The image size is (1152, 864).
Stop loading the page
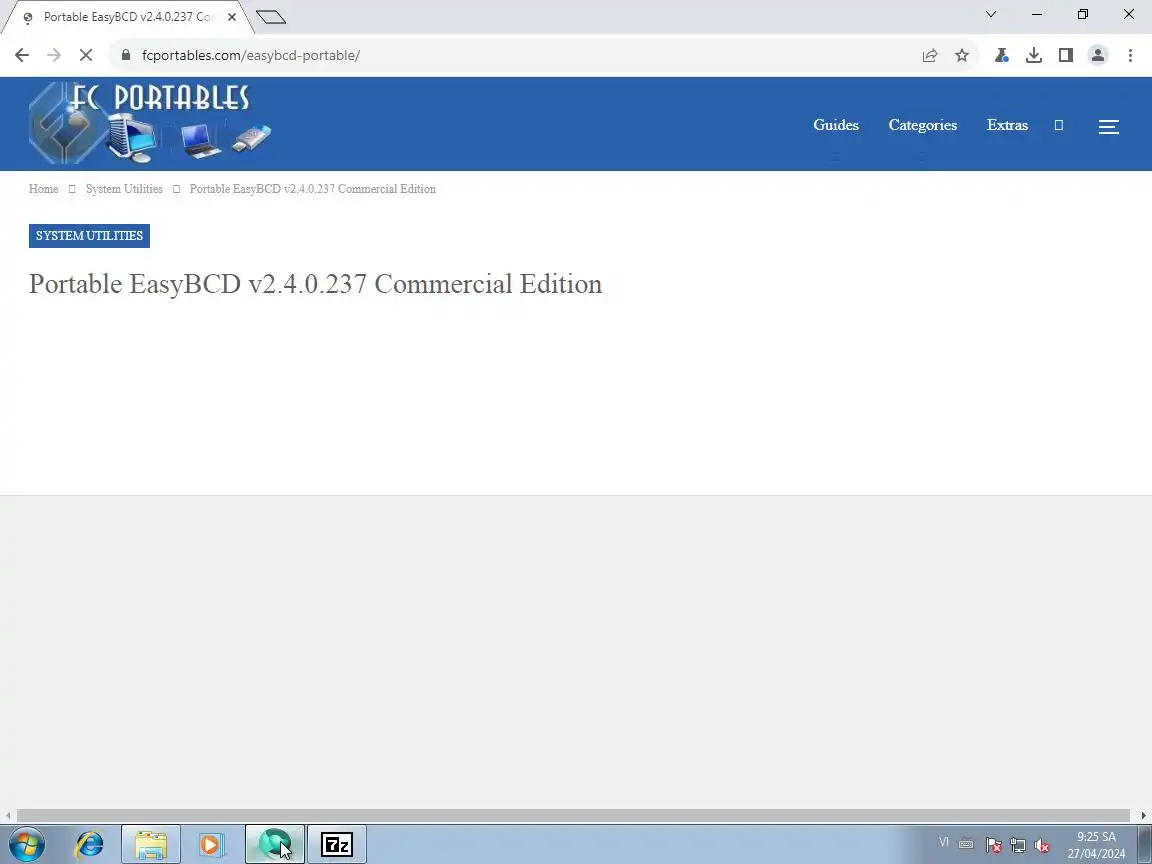pyautogui.click(x=85, y=55)
